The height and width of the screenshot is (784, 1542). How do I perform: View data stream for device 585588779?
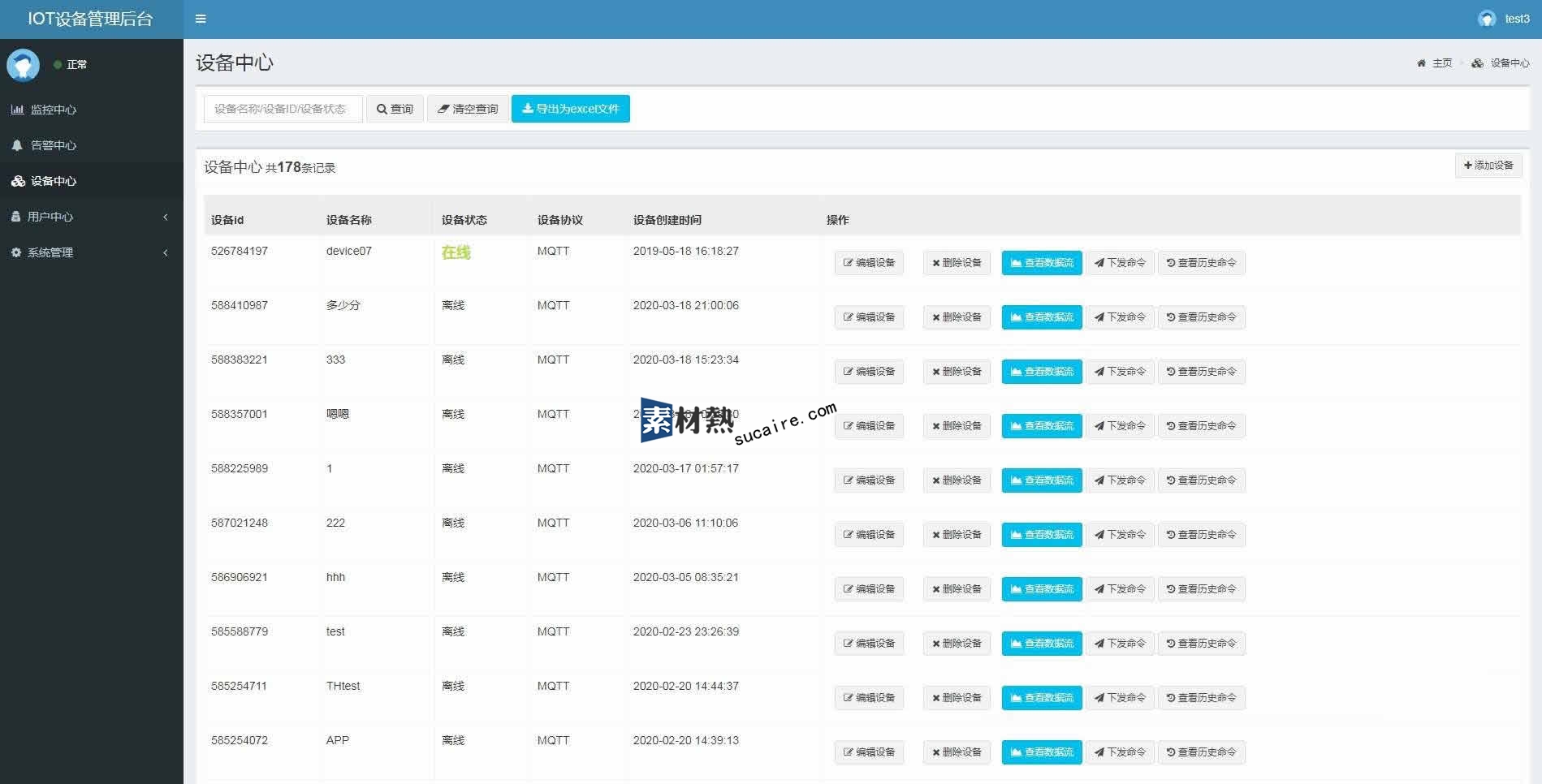coord(1042,644)
